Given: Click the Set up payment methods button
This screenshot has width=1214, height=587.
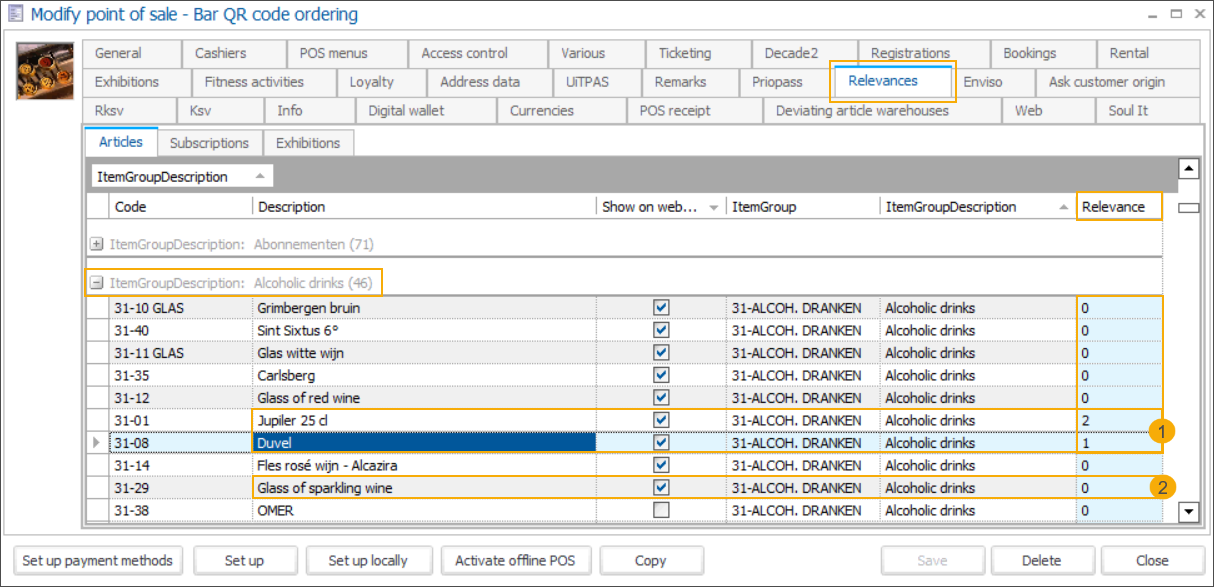Looking at the screenshot, I should (x=97, y=560).
